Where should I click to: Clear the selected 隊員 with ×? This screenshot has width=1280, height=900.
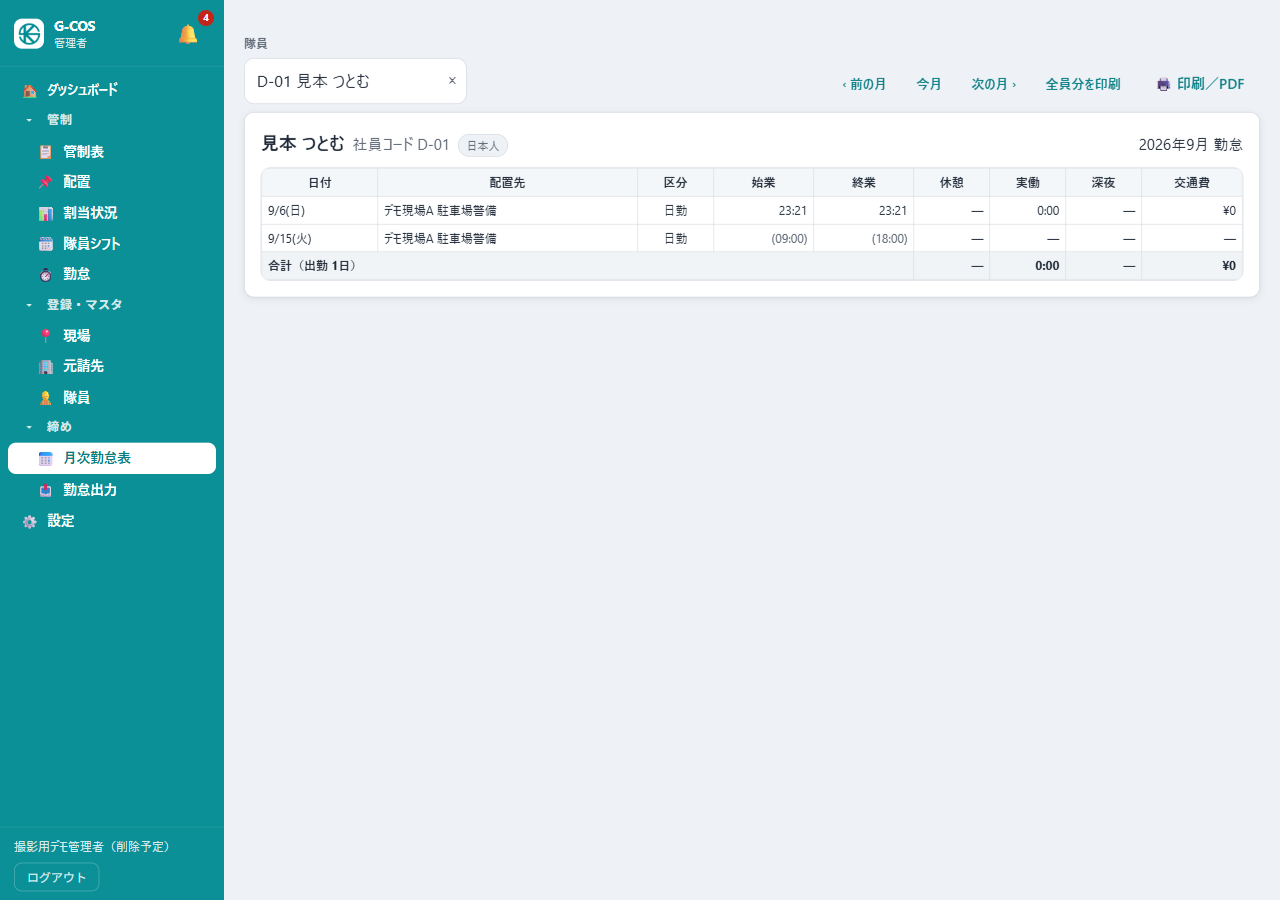(x=452, y=81)
